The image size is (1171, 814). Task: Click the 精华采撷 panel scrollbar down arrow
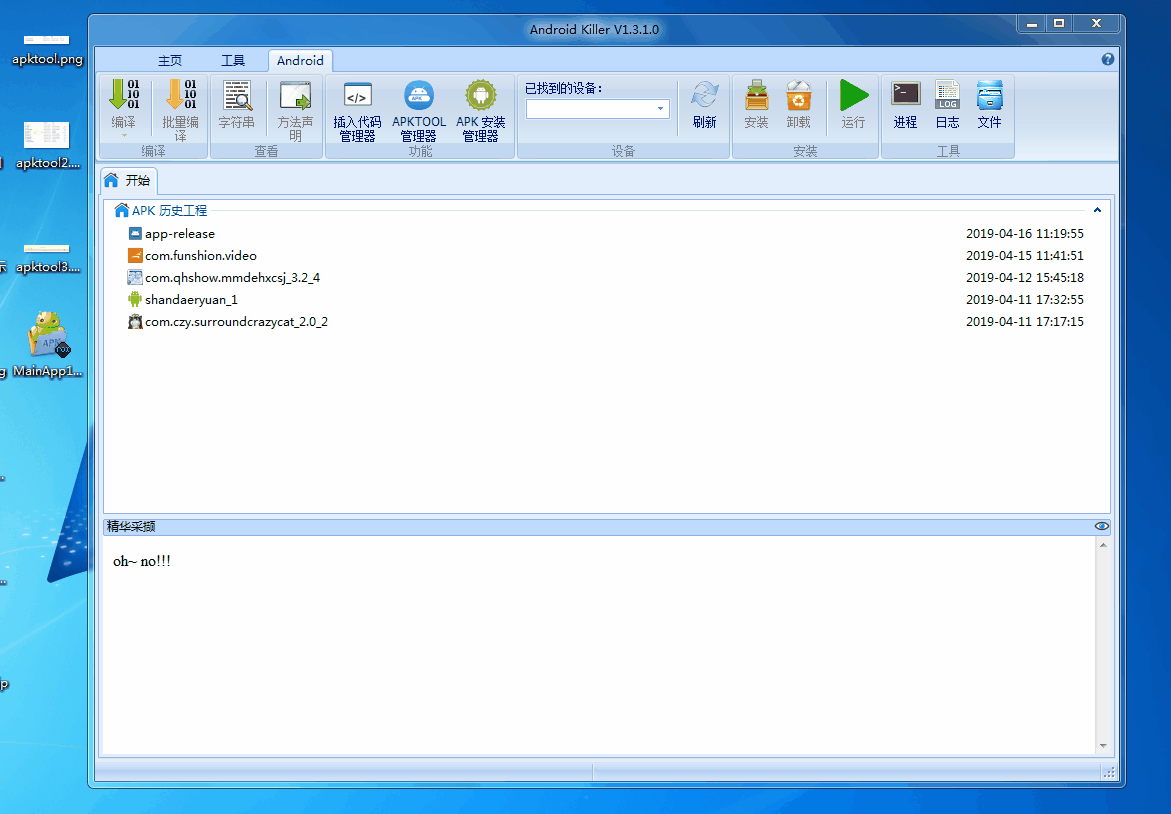click(x=1103, y=746)
